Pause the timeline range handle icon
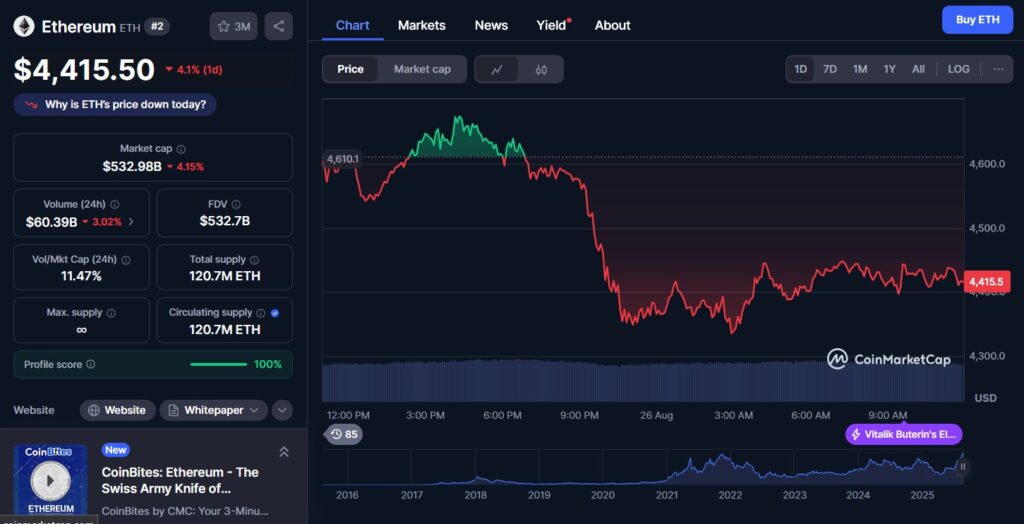Image resolution: width=1024 pixels, height=524 pixels. 962,467
